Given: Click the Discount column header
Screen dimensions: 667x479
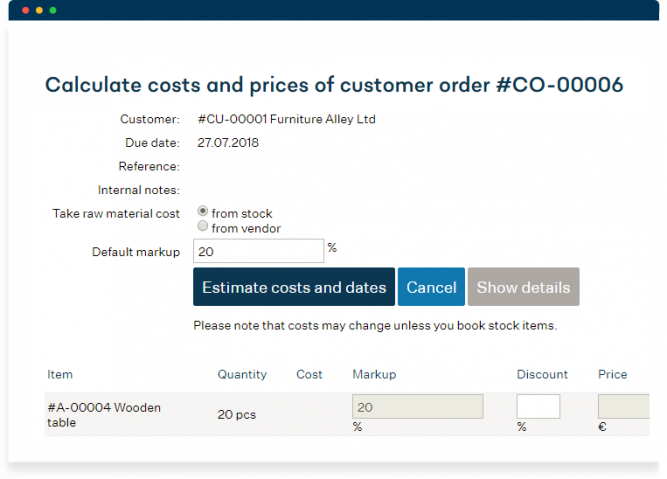Looking at the screenshot, I should [x=542, y=375].
